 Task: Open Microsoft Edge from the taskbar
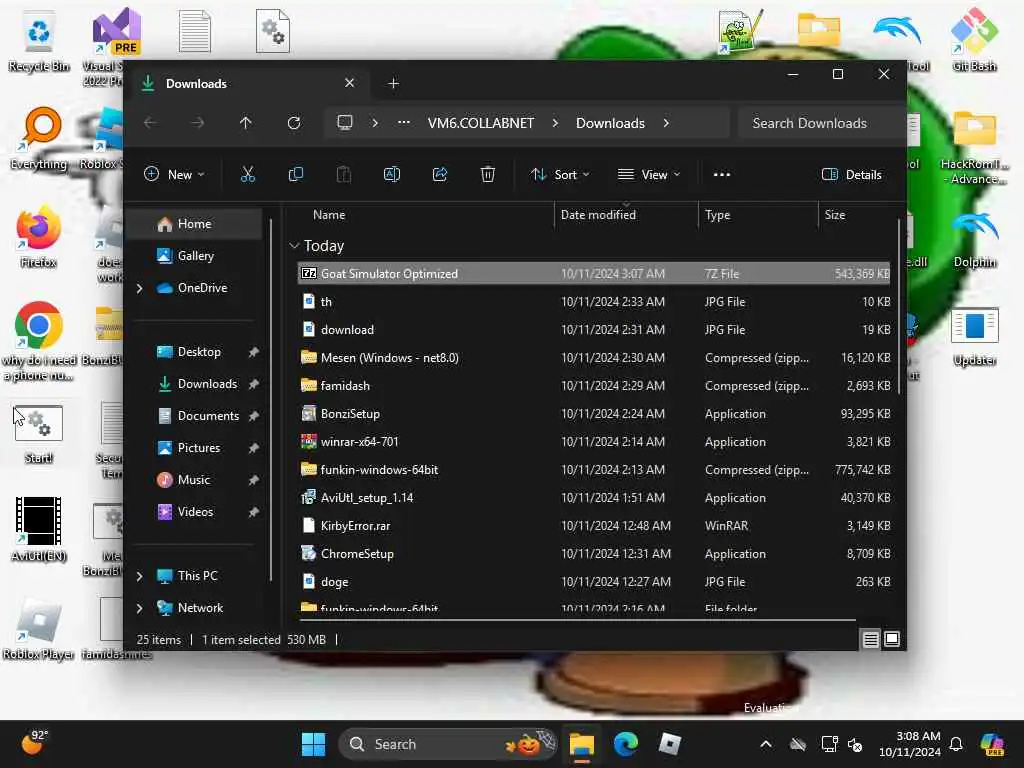pyautogui.click(x=626, y=744)
